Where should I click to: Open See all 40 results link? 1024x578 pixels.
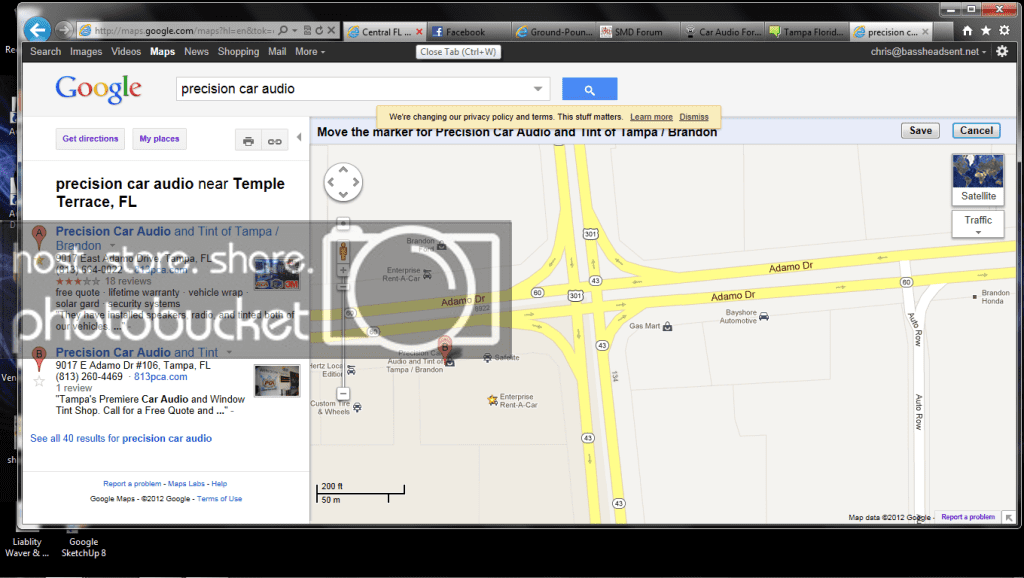121,438
